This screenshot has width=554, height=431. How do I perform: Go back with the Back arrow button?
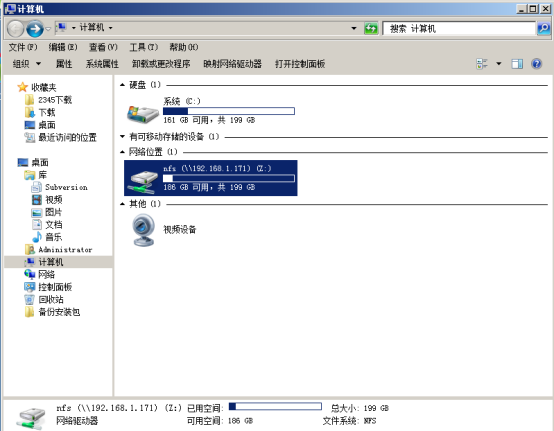point(15,29)
